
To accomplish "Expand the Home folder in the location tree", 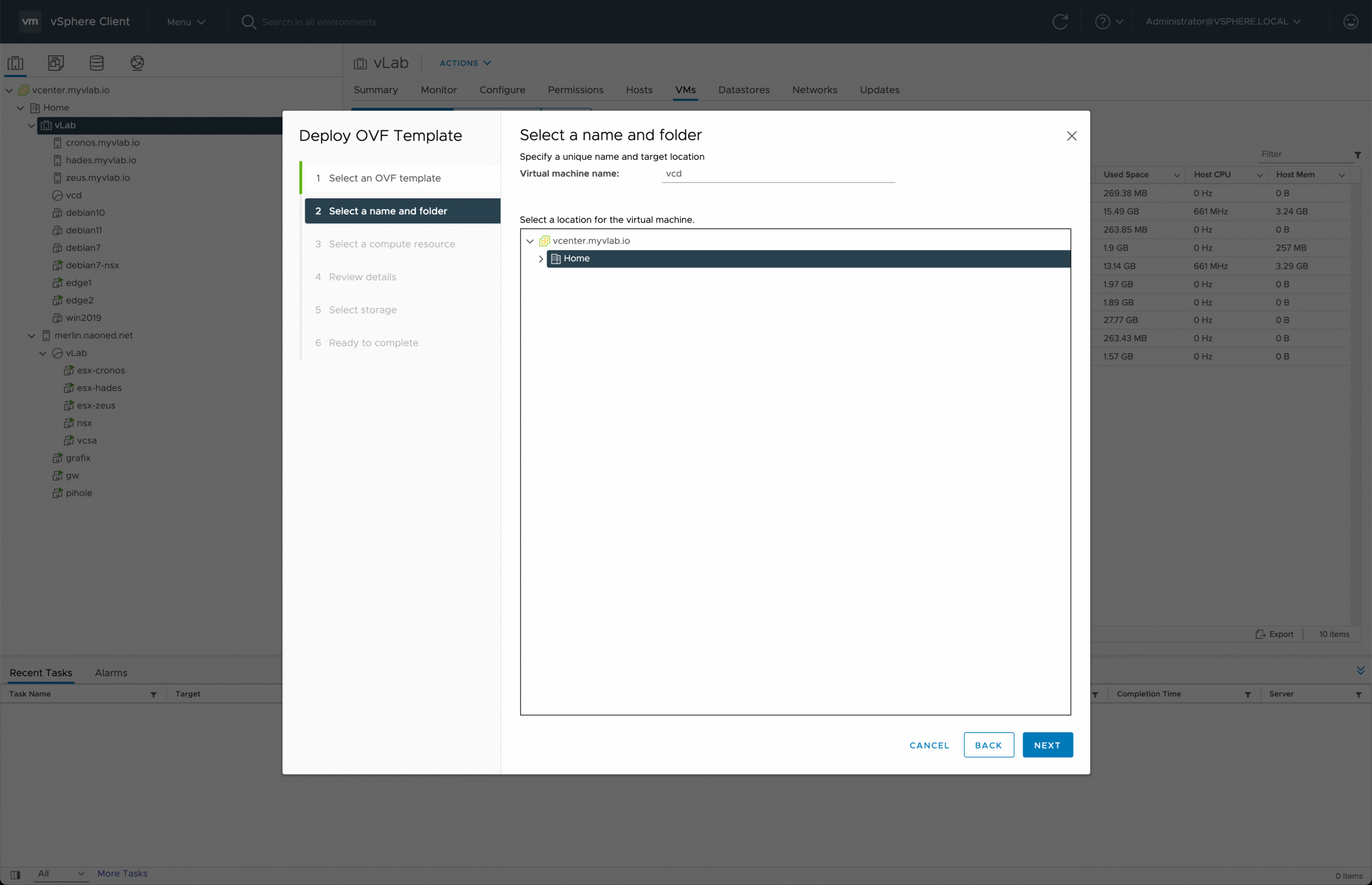I will (540, 259).
